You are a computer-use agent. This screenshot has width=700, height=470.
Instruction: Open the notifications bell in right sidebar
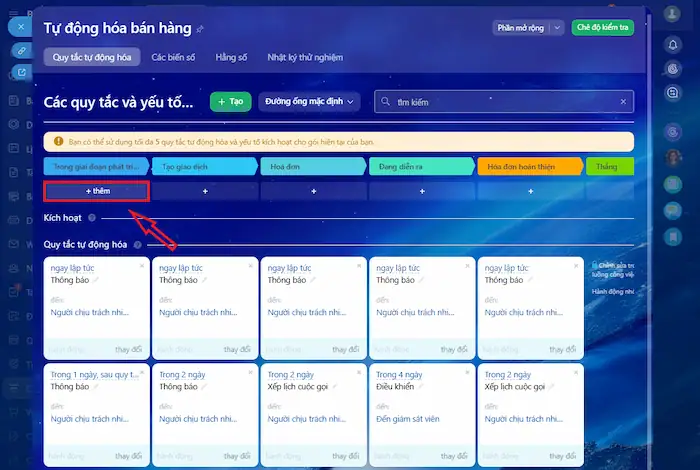(673, 45)
